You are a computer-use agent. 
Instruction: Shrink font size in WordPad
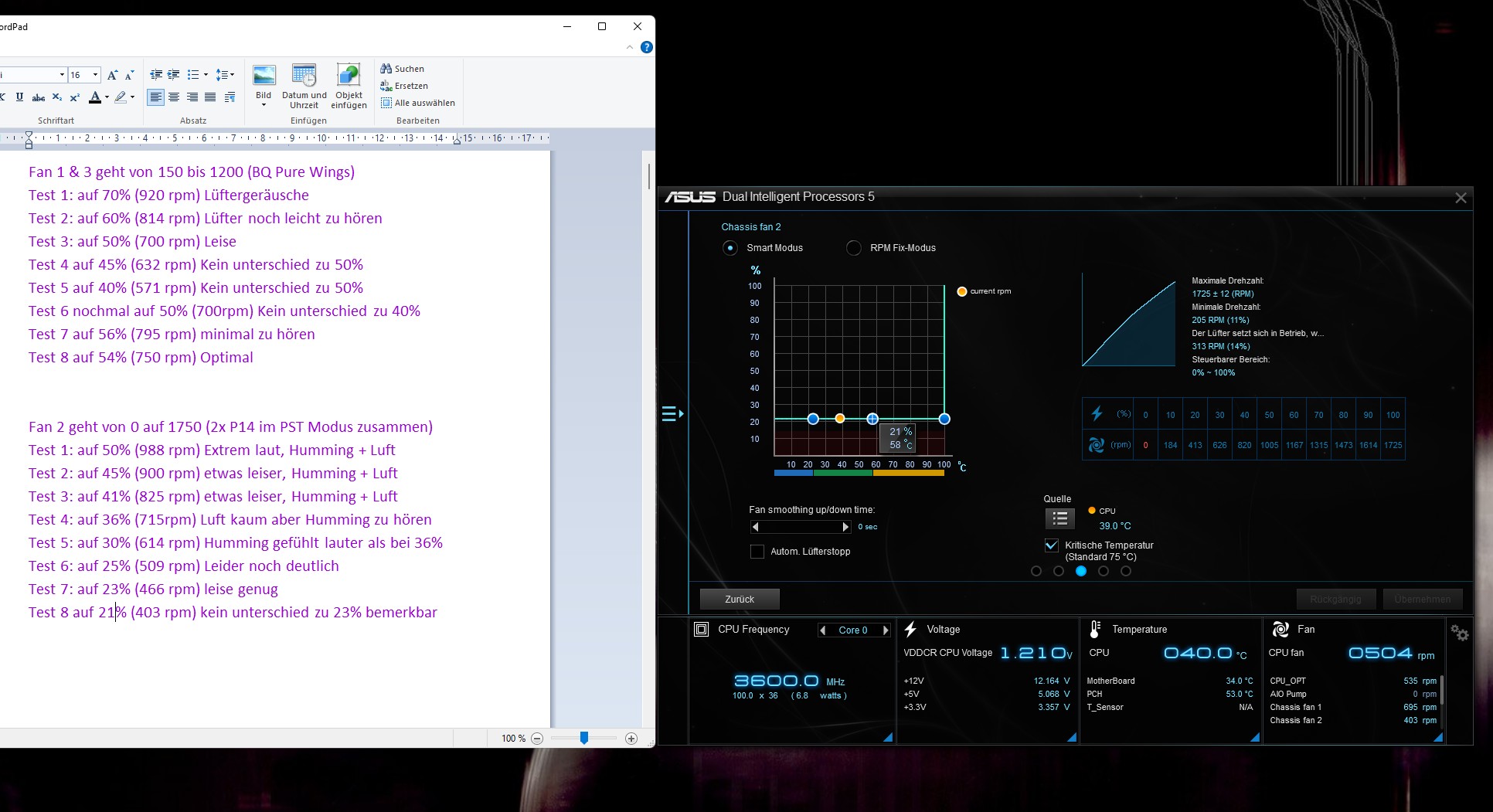tap(129, 75)
